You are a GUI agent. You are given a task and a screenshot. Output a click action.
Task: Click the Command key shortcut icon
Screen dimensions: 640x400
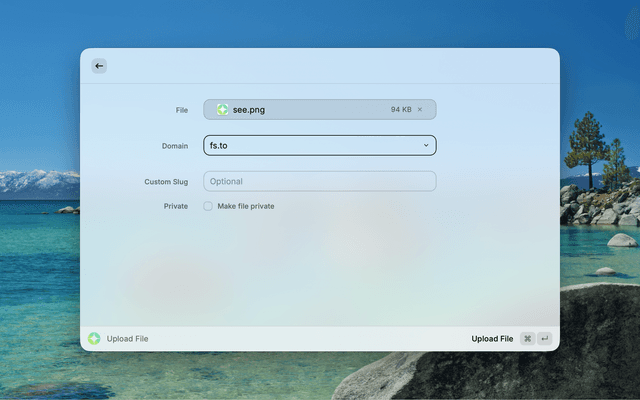(527, 339)
